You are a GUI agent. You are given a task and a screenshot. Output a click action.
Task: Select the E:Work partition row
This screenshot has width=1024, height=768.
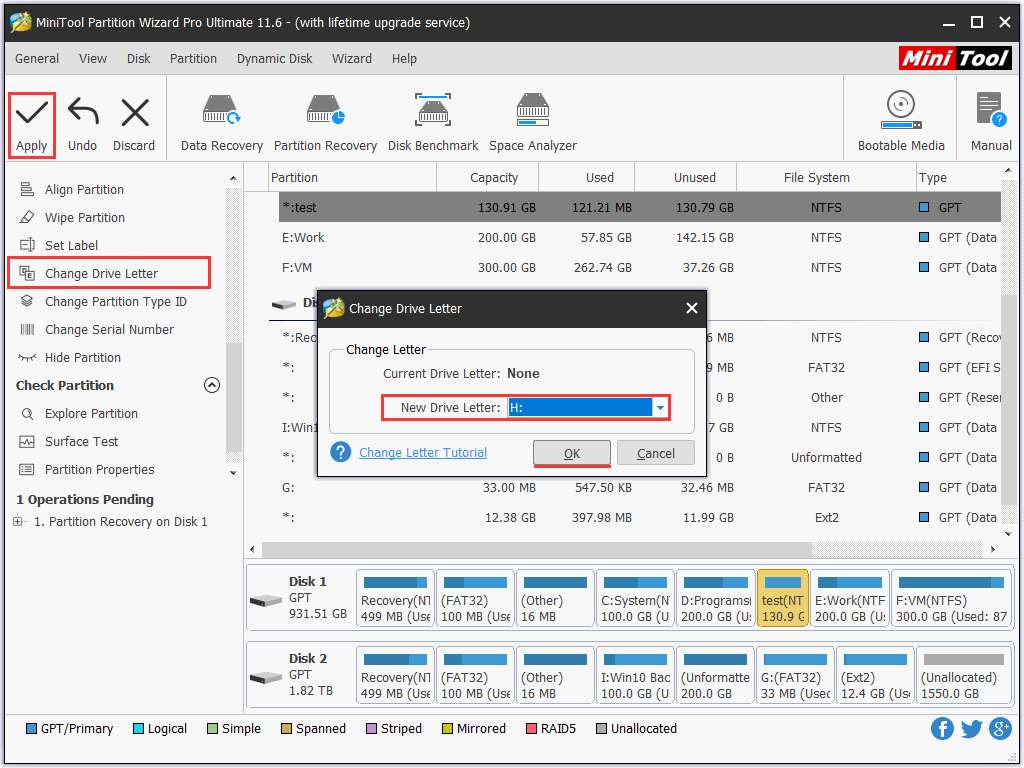[639, 238]
